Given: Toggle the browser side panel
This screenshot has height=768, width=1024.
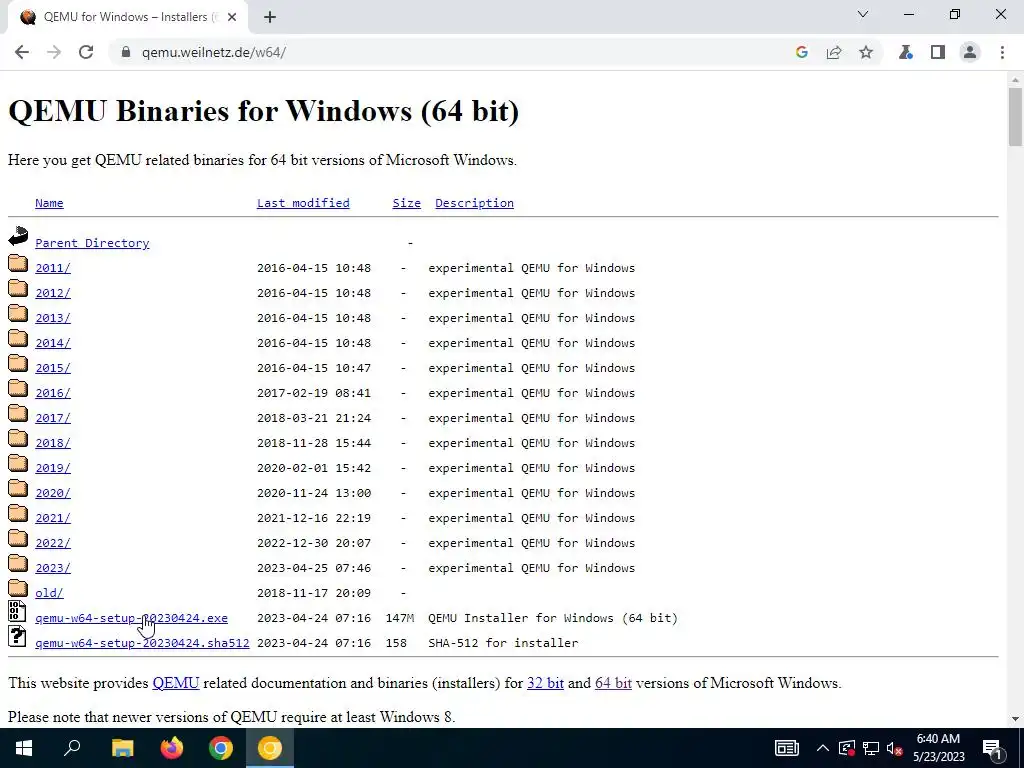Looking at the screenshot, I should click(x=938, y=52).
